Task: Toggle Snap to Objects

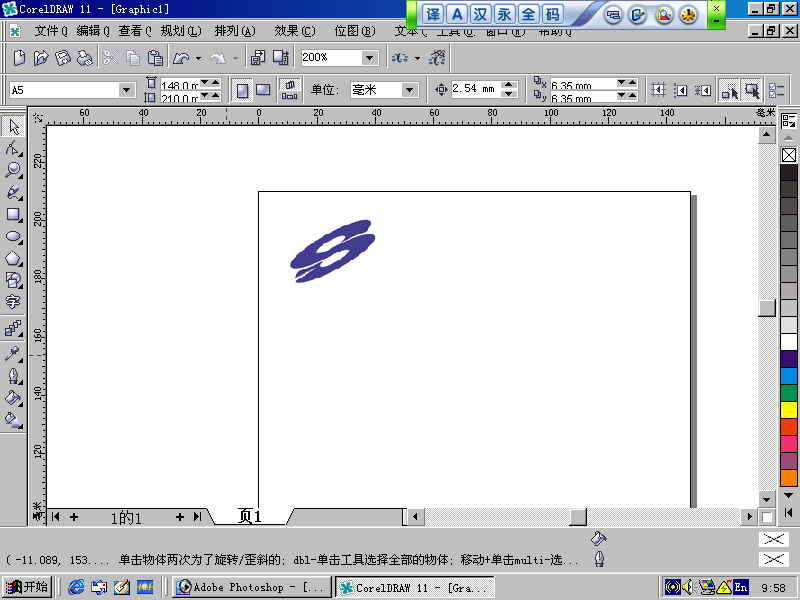Action: (703, 90)
